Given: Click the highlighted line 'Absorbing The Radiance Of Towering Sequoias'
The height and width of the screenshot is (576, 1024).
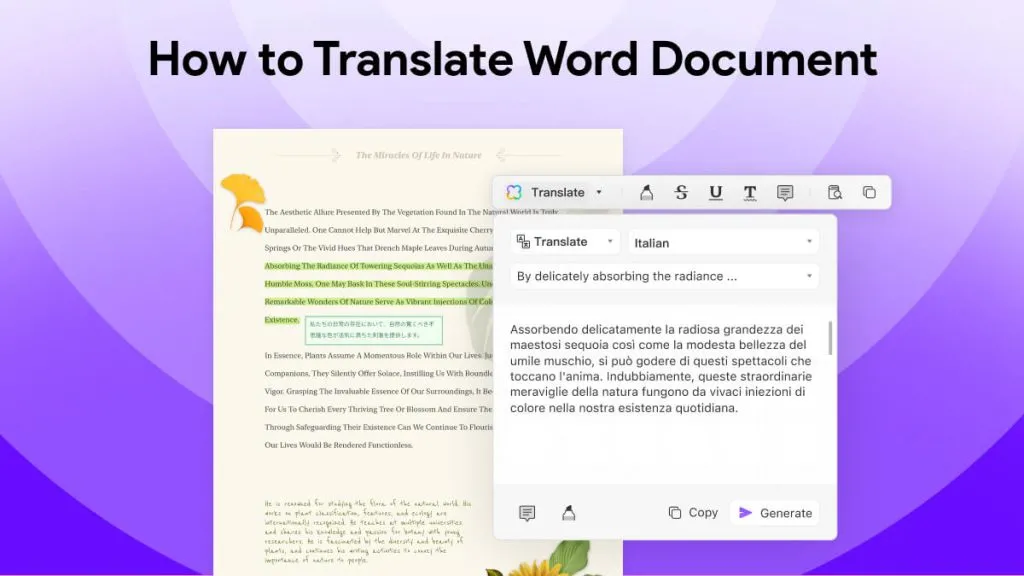Looking at the screenshot, I should (378, 266).
